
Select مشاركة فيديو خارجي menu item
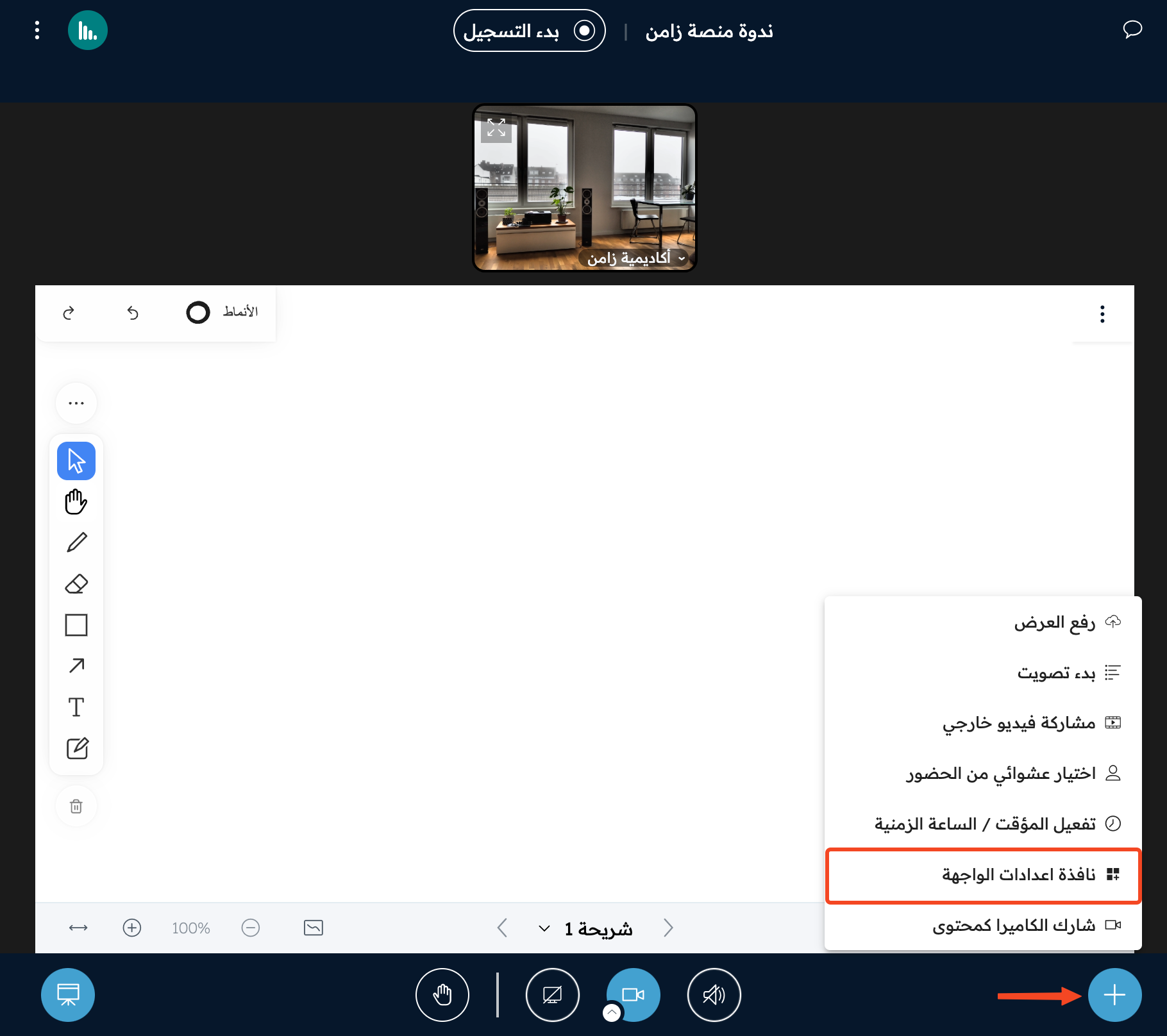(x=983, y=723)
